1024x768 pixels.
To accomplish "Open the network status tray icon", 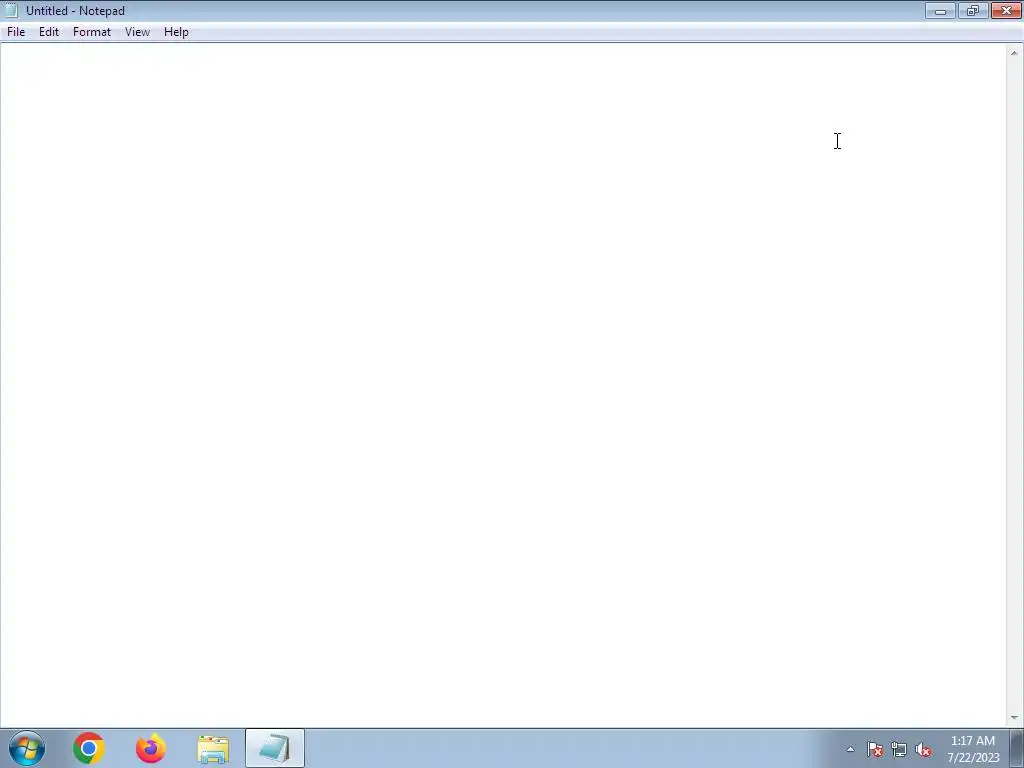I will coord(899,750).
